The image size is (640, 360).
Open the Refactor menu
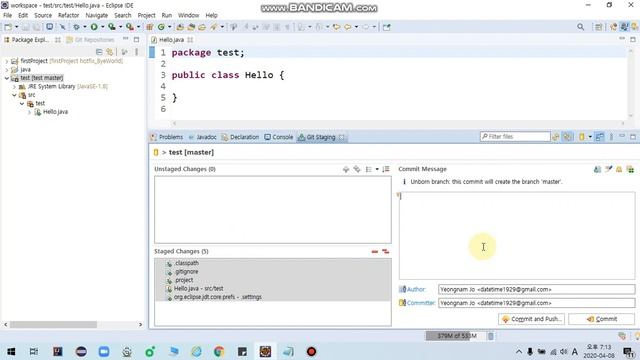[68, 15]
